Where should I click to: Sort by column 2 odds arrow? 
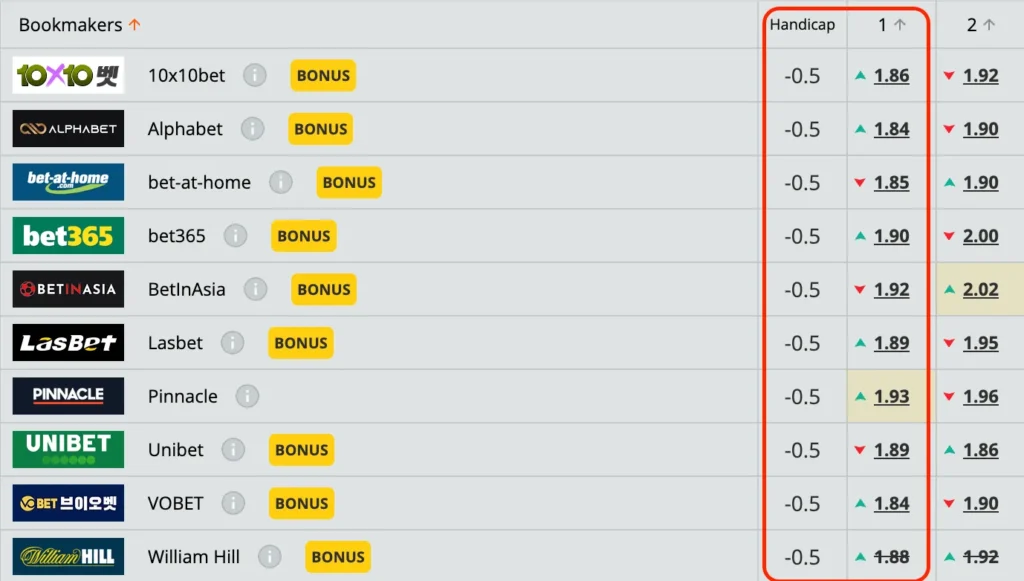tap(989, 25)
